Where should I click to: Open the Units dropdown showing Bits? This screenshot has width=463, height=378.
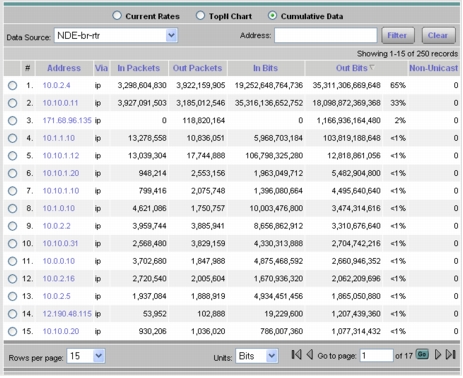[257, 356]
